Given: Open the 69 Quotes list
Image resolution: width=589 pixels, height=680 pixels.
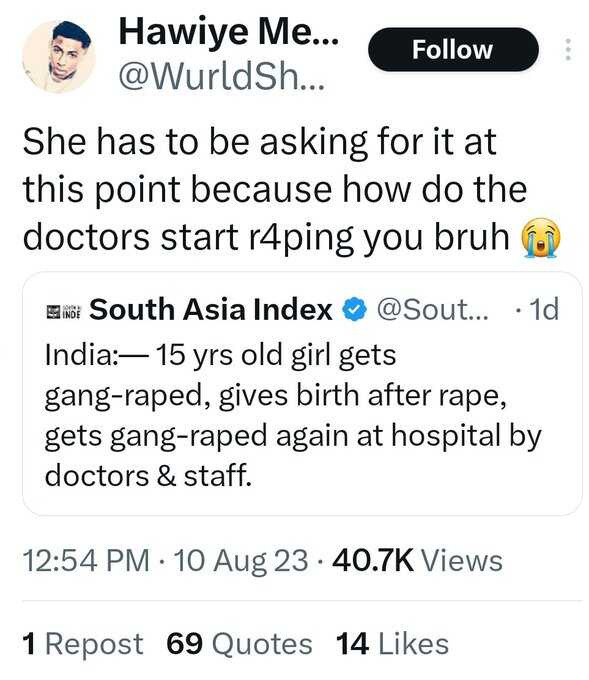Looking at the screenshot, I should click(x=239, y=644).
